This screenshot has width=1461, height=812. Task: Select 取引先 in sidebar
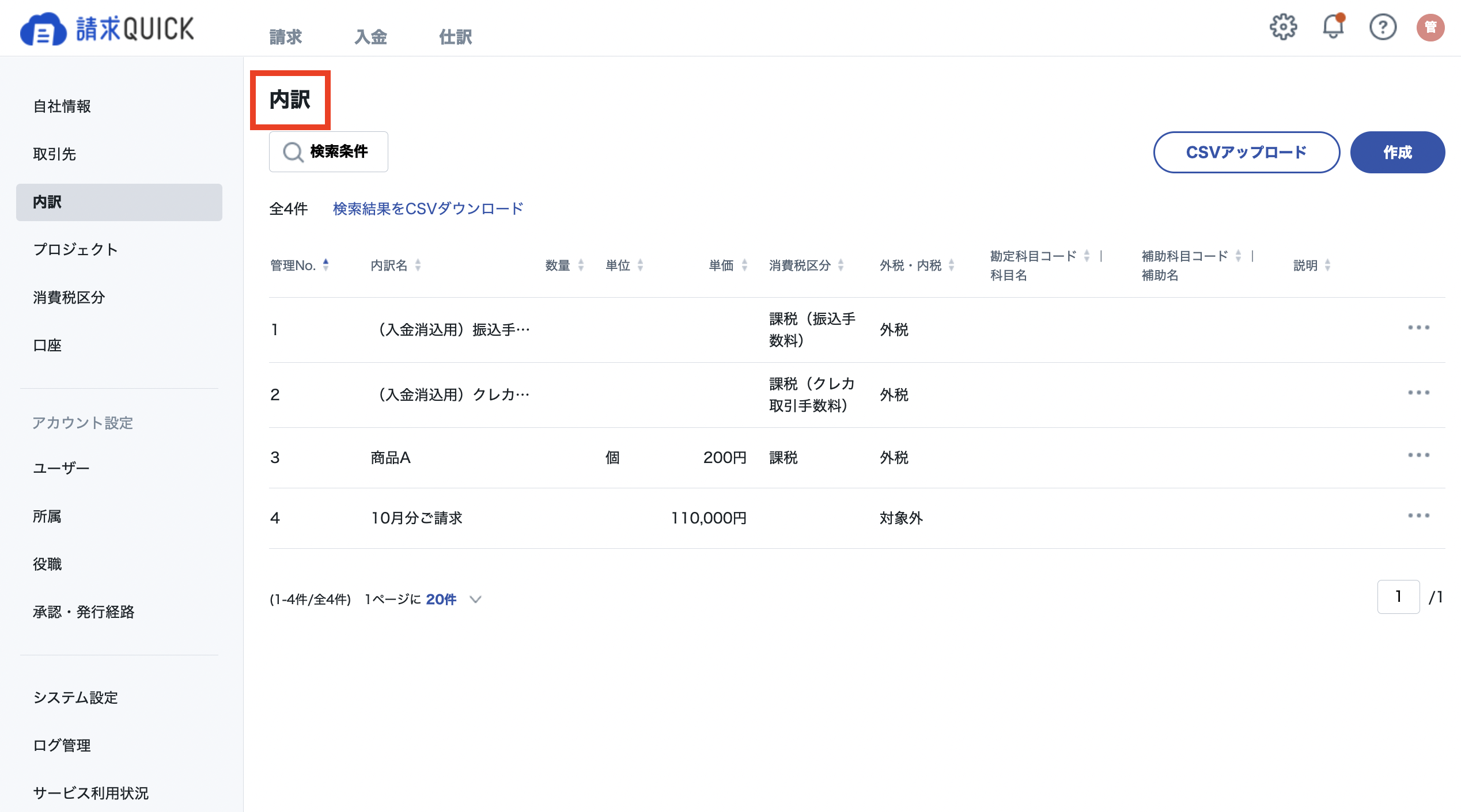[119, 154]
